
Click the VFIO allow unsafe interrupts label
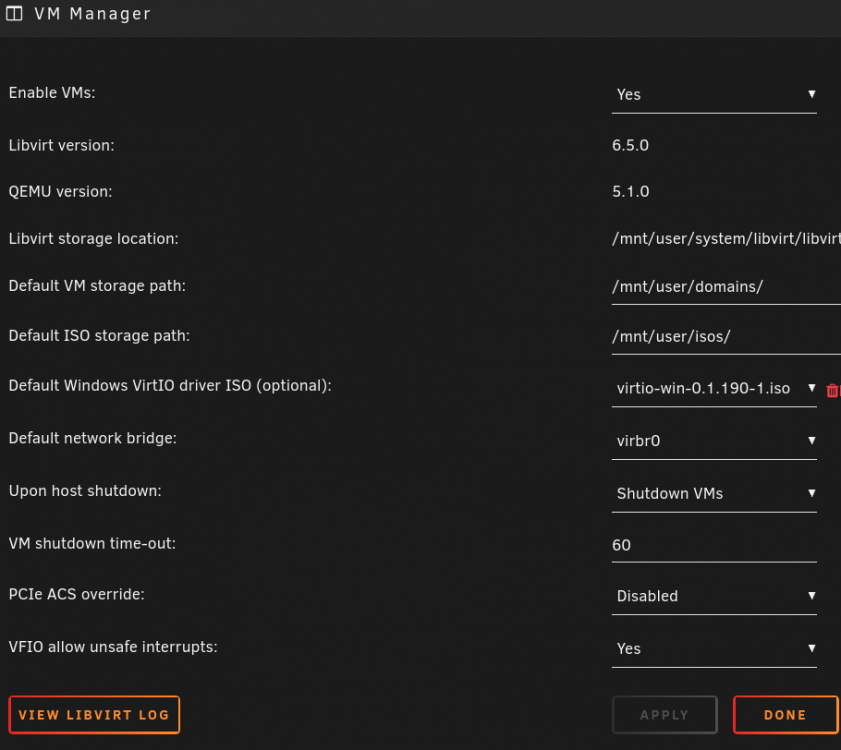point(113,647)
